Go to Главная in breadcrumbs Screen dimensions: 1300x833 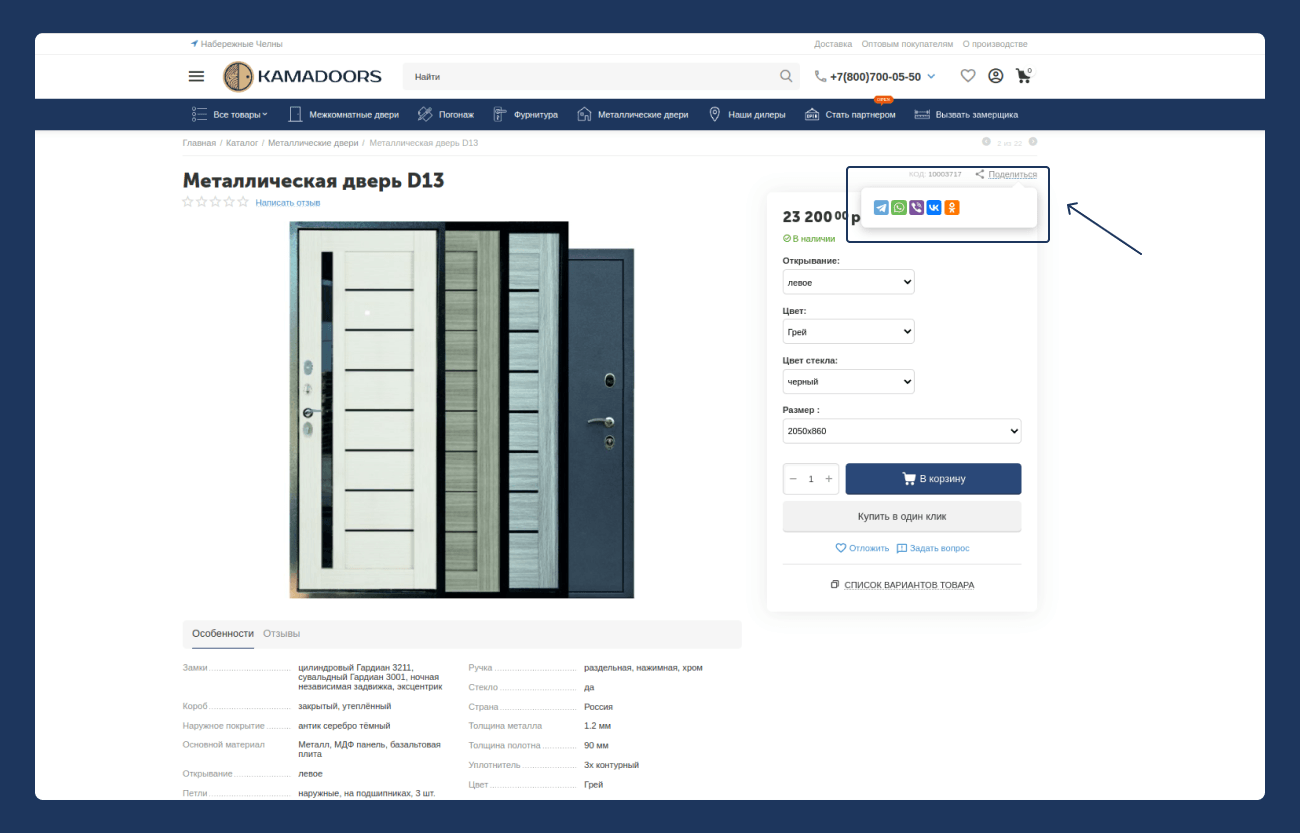(x=199, y=143)
